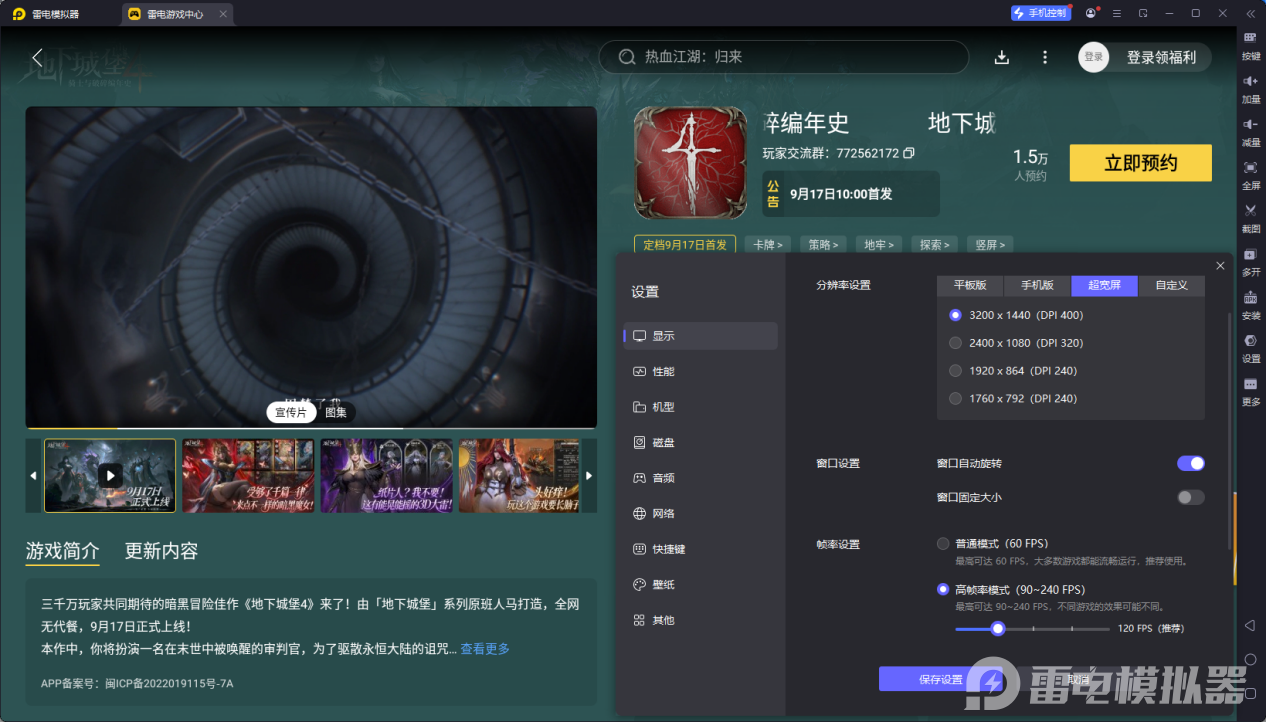The image size is (1266, 722).
Task: Copy the player group number 772562172
Action: [909, 154]
